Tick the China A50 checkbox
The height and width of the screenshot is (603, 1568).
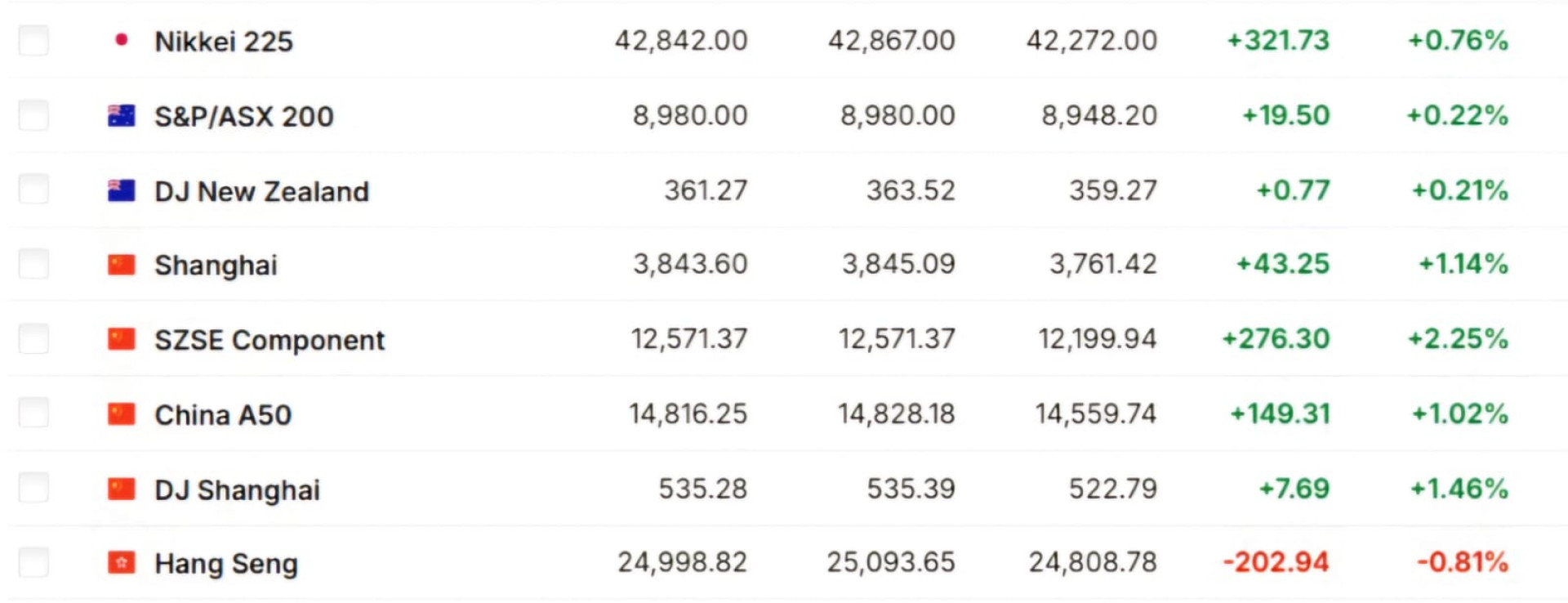click(x=33, y=413)
